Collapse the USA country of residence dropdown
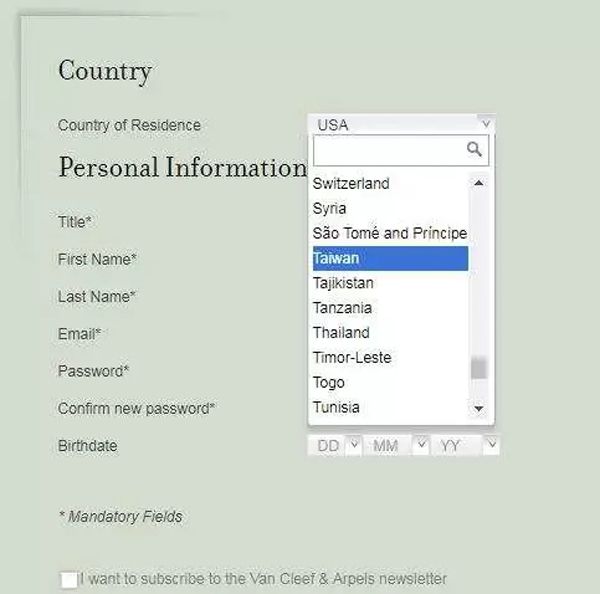The width and height of the screenshot is (600, 594). (x=401, y=124)
